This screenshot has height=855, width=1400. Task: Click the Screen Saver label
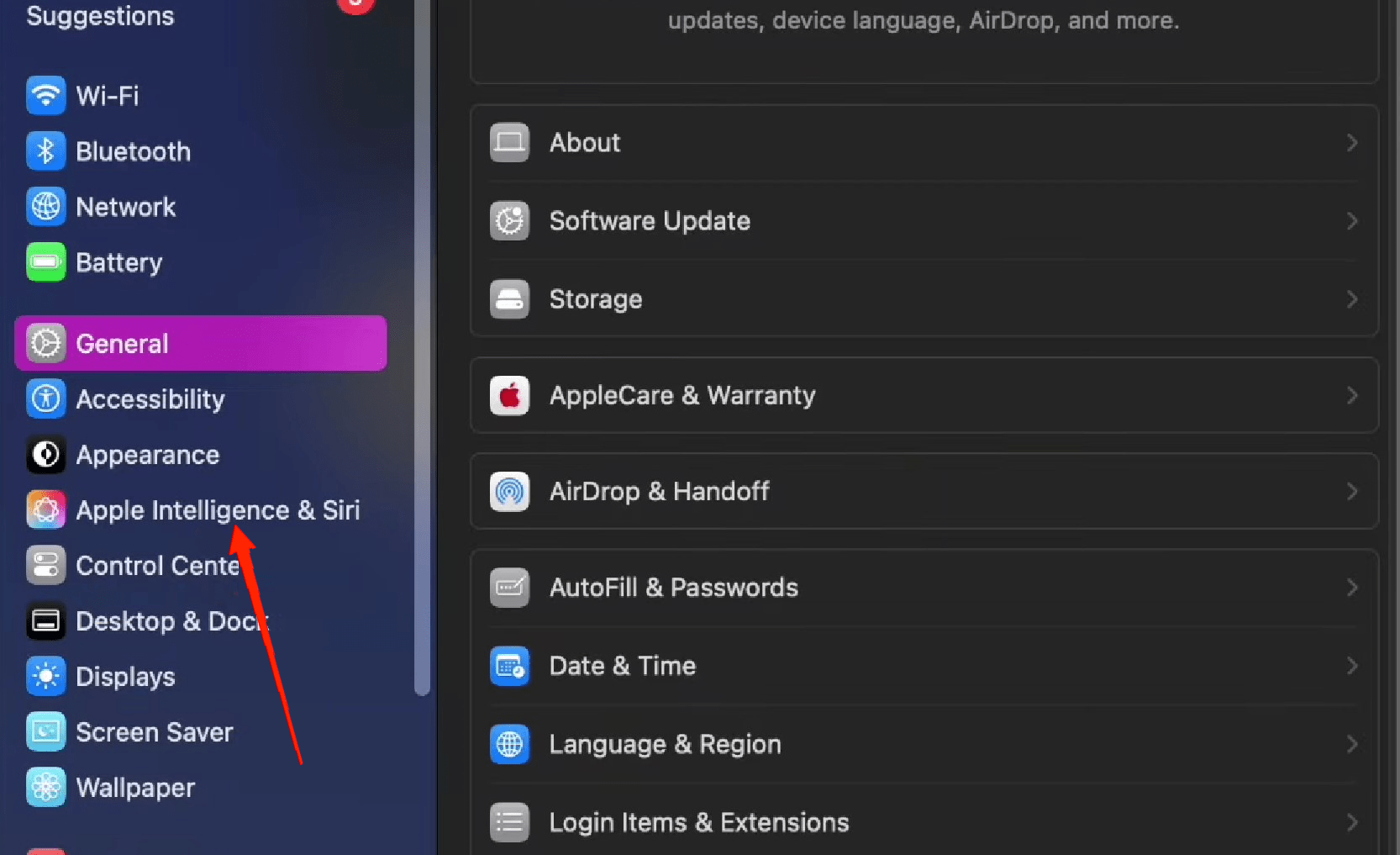tap(155, 732)
